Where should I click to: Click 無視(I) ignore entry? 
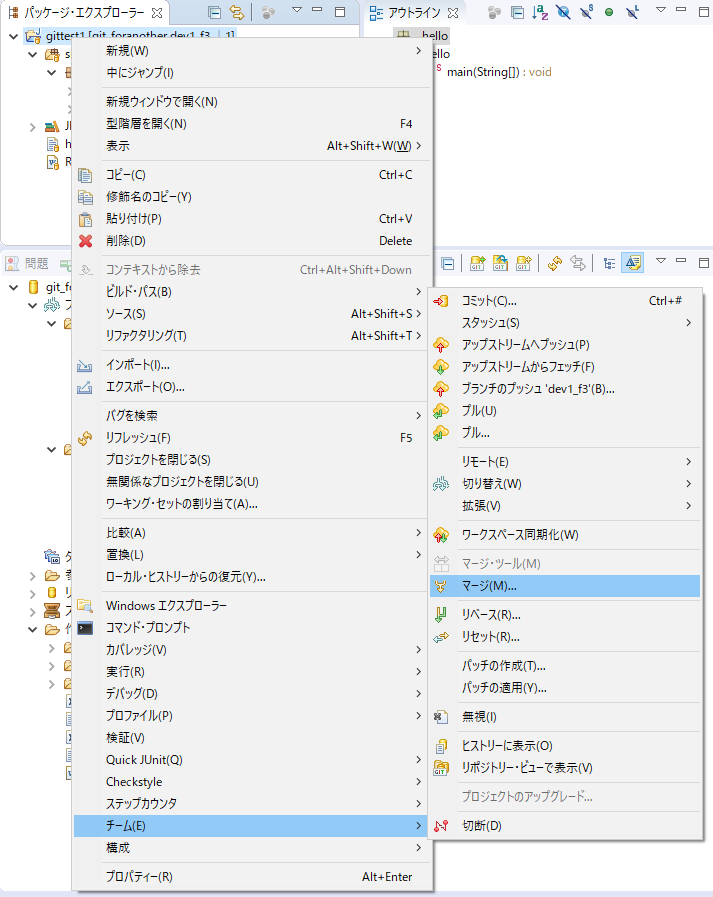[x=565, y=717]
